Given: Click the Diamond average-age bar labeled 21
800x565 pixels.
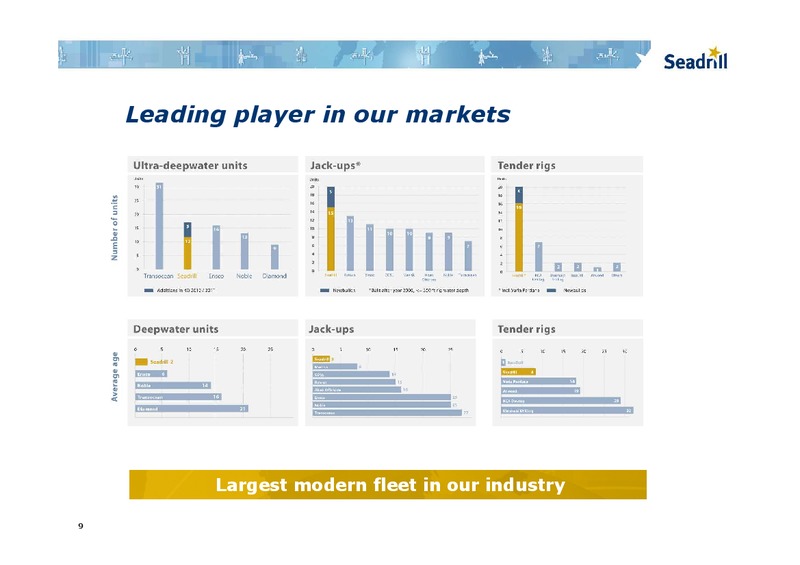Looking at the screenshot, I should click(x=192, y=409).
